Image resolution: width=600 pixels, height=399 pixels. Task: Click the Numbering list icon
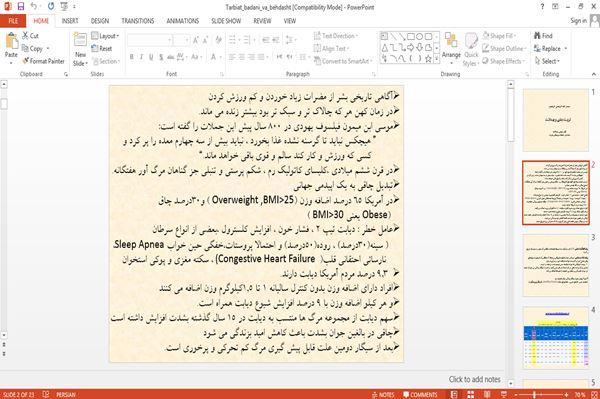point(247,40)
